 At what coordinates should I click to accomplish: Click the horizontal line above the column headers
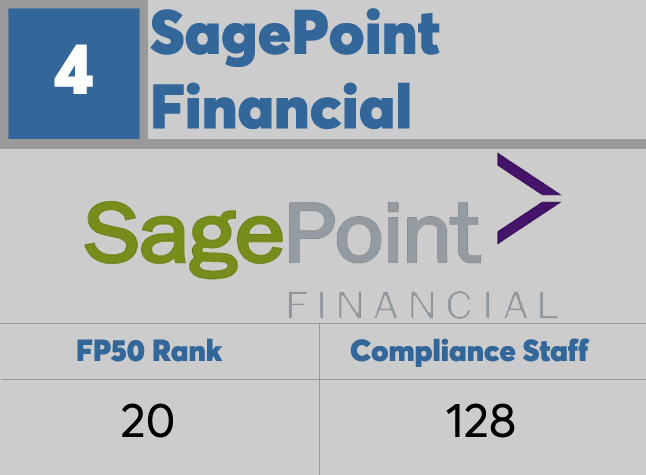coord(323,323)
